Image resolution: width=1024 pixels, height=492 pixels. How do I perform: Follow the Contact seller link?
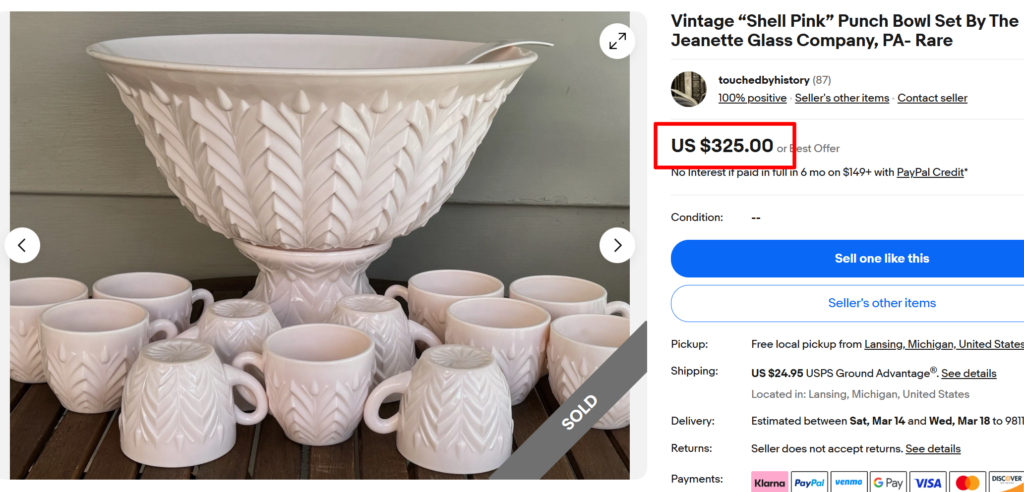coord(932,98)
